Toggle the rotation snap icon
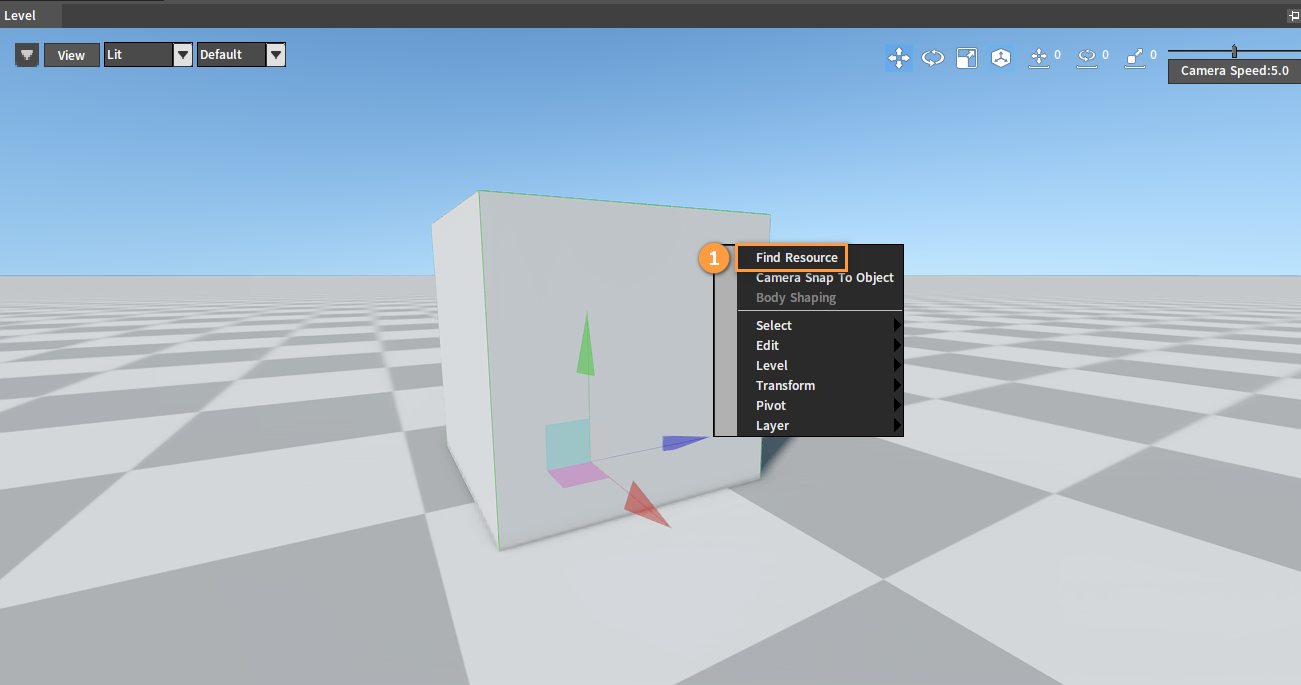This screenshot has width=1301, height=685. click(1087, 58)
